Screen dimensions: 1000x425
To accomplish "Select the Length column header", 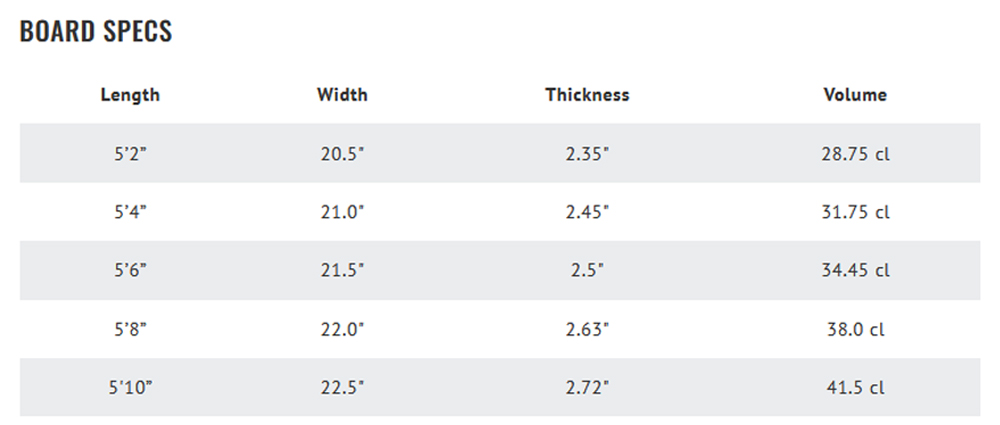I will tap(130, 95).
